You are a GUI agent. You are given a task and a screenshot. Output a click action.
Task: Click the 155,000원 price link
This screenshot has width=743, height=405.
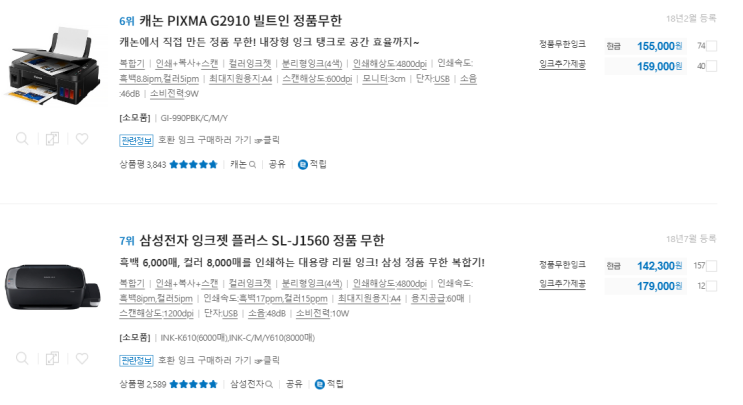click(658, 46)
